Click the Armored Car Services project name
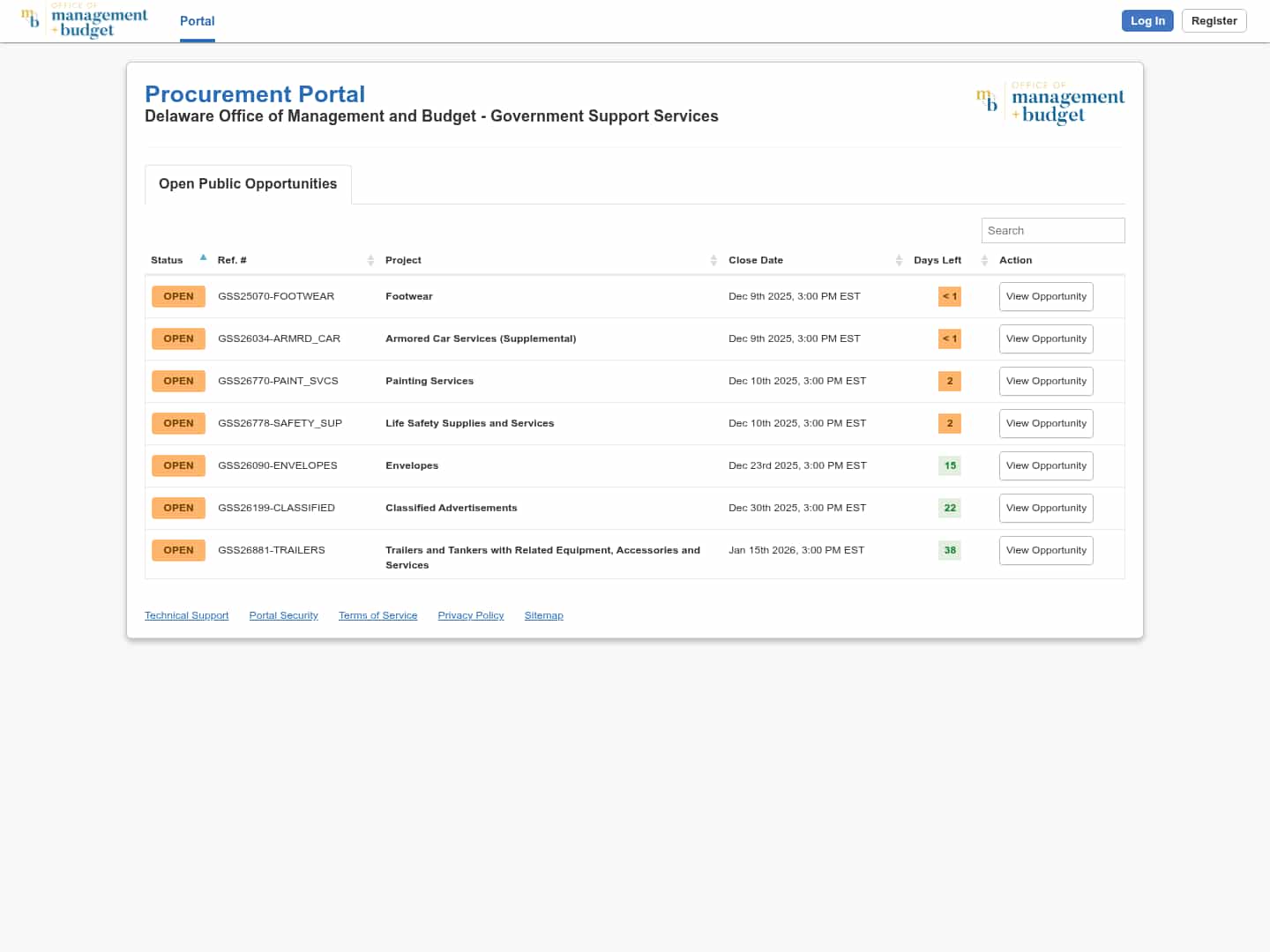This screenshot has height=952, width=1270. [x=481, y=338]
